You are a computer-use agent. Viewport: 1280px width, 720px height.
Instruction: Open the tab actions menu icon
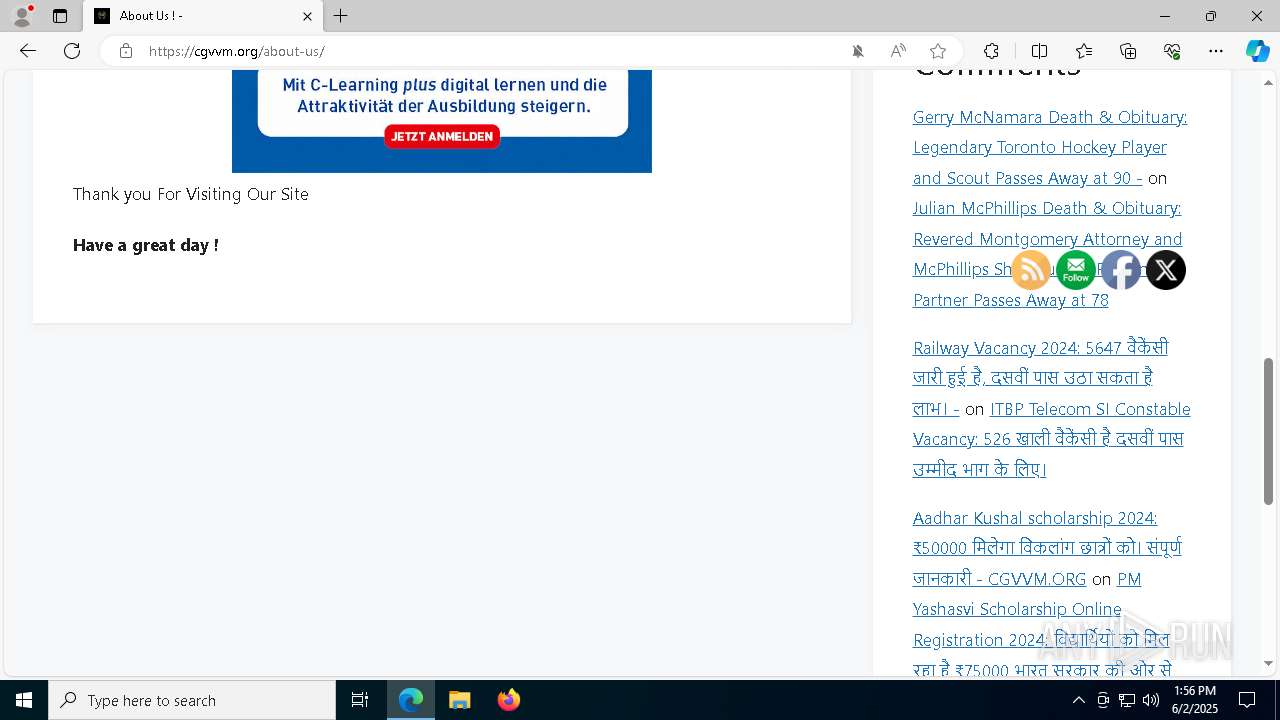tap(60, 16)
